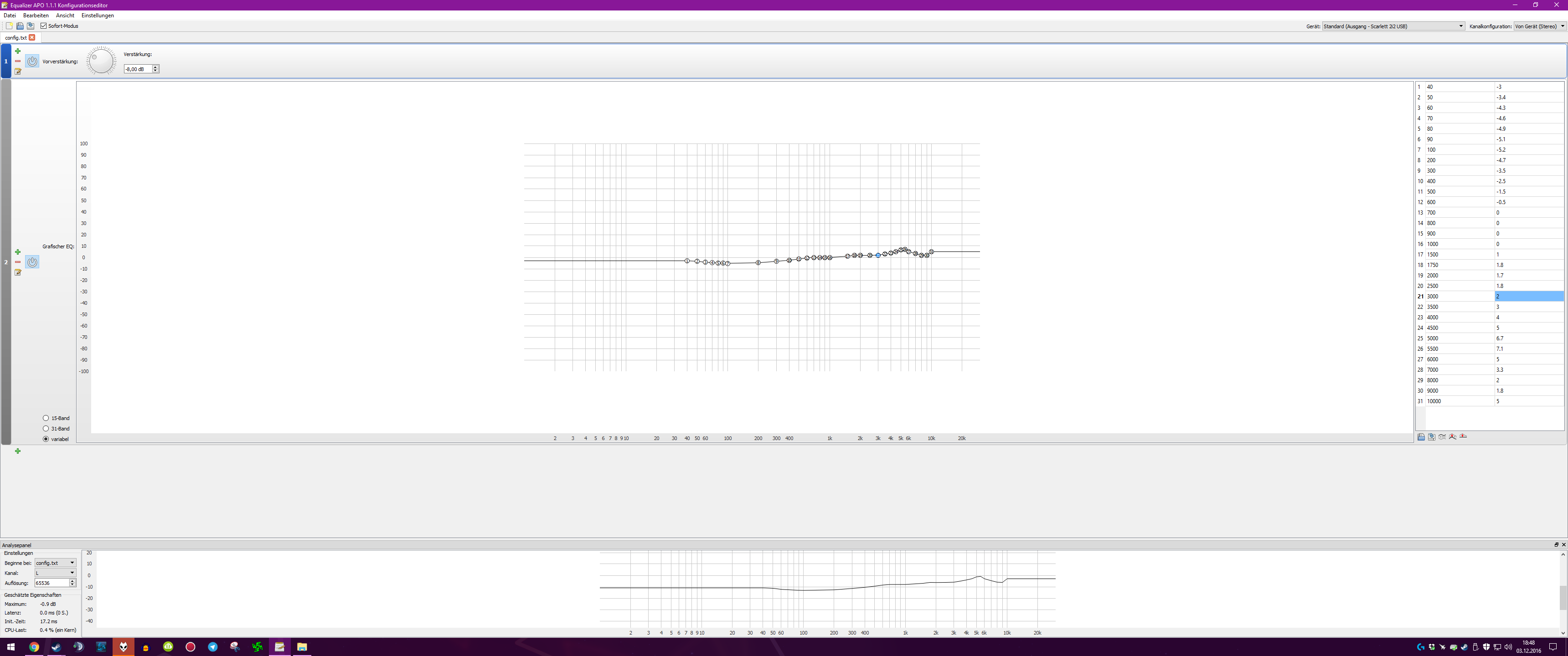Uncheck the Sofort-Modus checkbox
Image resolution: width=1568 pixels, height=656 pixels.
tap(44, 26)
